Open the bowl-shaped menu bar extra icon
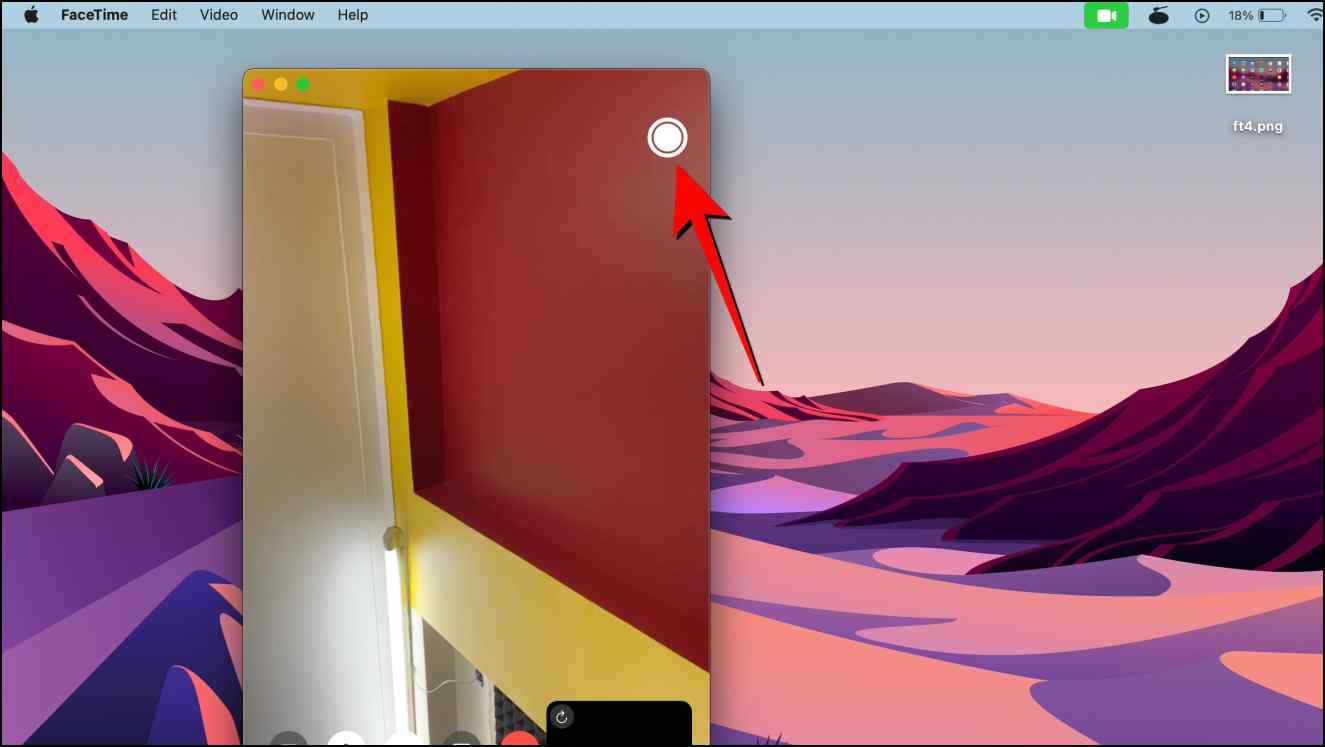The width and height of the screenshot is (1325, 747). pyautogui.click(x=1159, y=15)
